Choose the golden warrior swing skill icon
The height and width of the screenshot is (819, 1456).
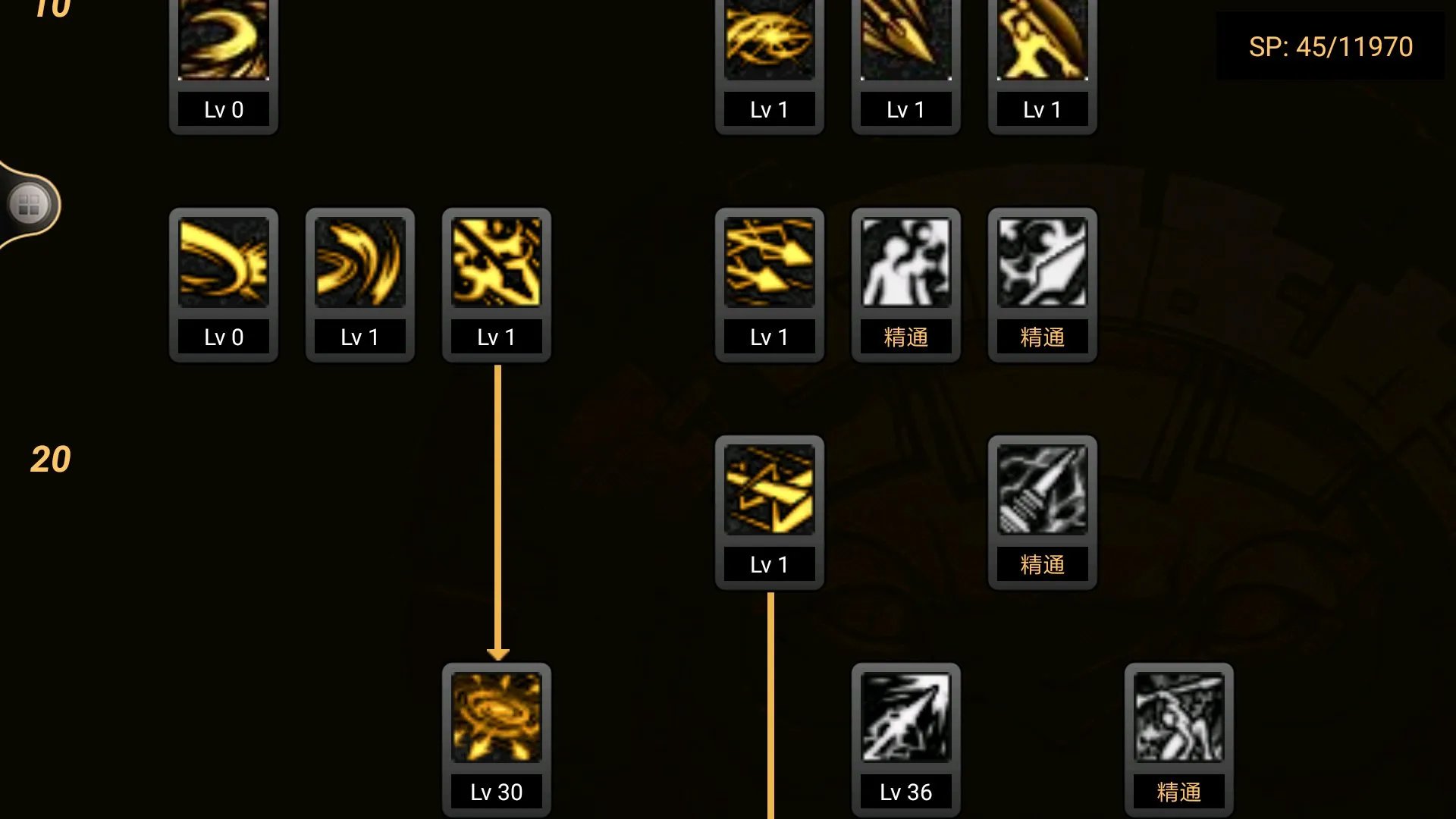click(x=1043, y=39)
